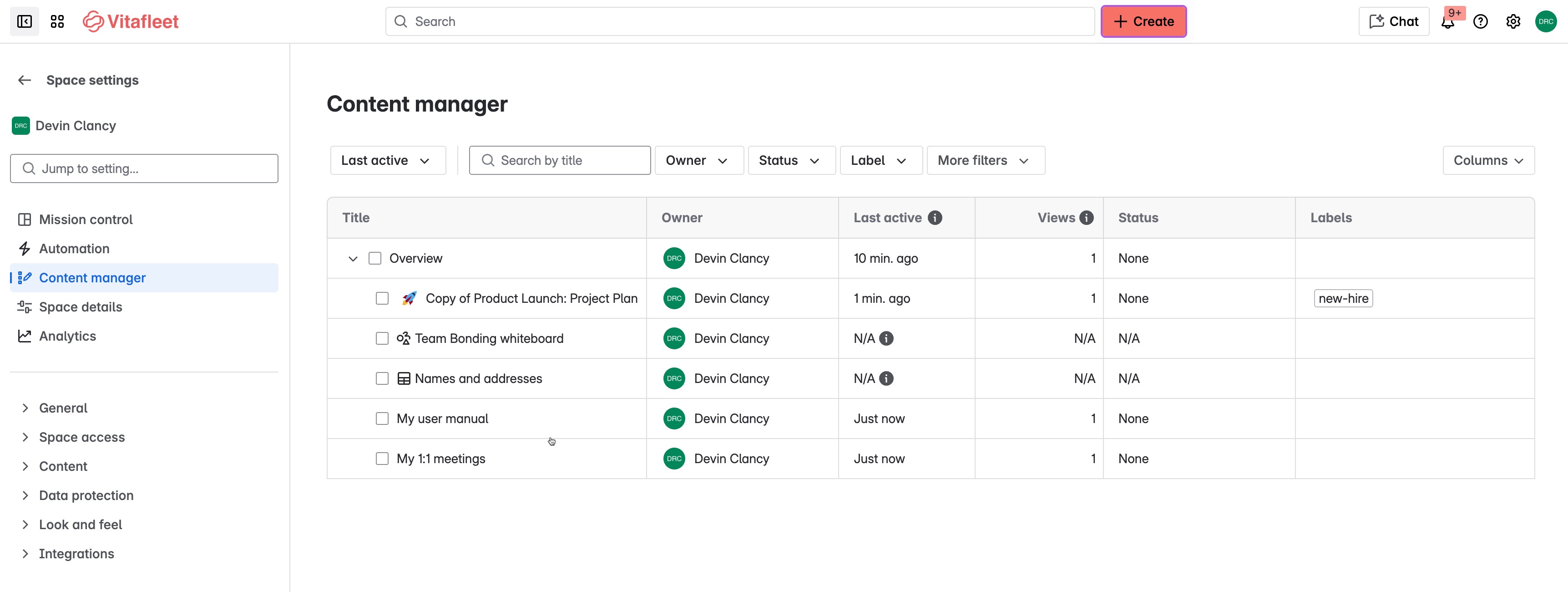
Task: Open the app switcher grid icon
Action: tap(57, 22)
